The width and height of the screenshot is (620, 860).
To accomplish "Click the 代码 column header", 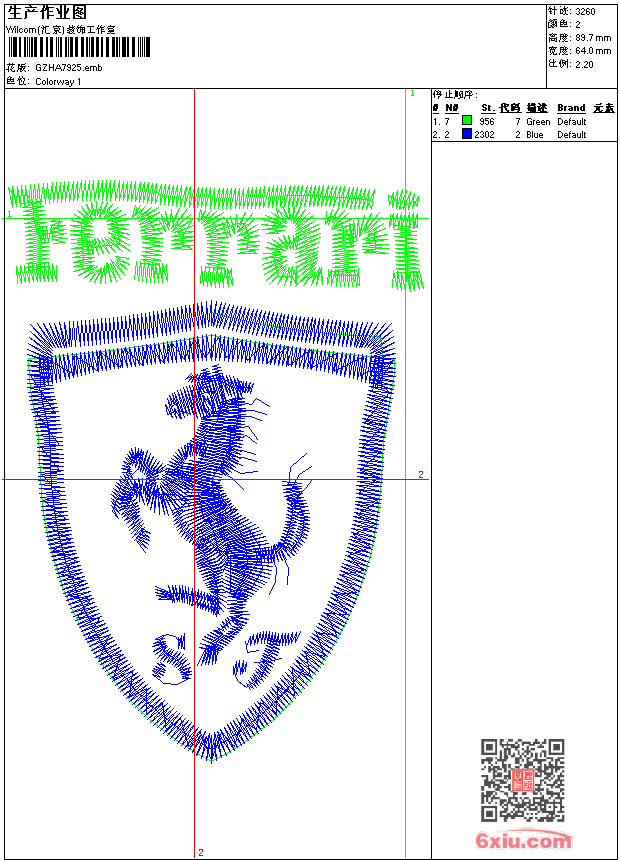I will pyautogui.click(x=510, y=108).
